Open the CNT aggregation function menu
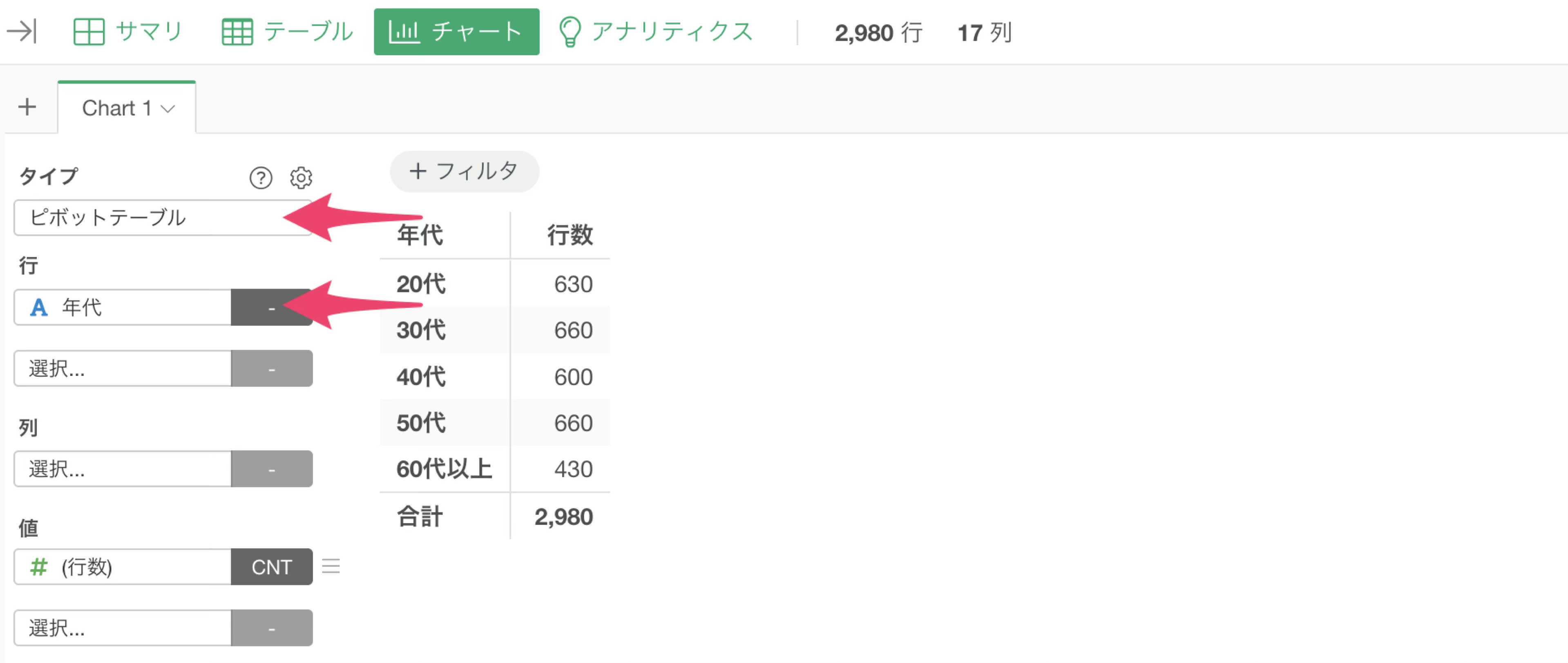This screenshot has width=1568, height=663. tap(271, 566)
